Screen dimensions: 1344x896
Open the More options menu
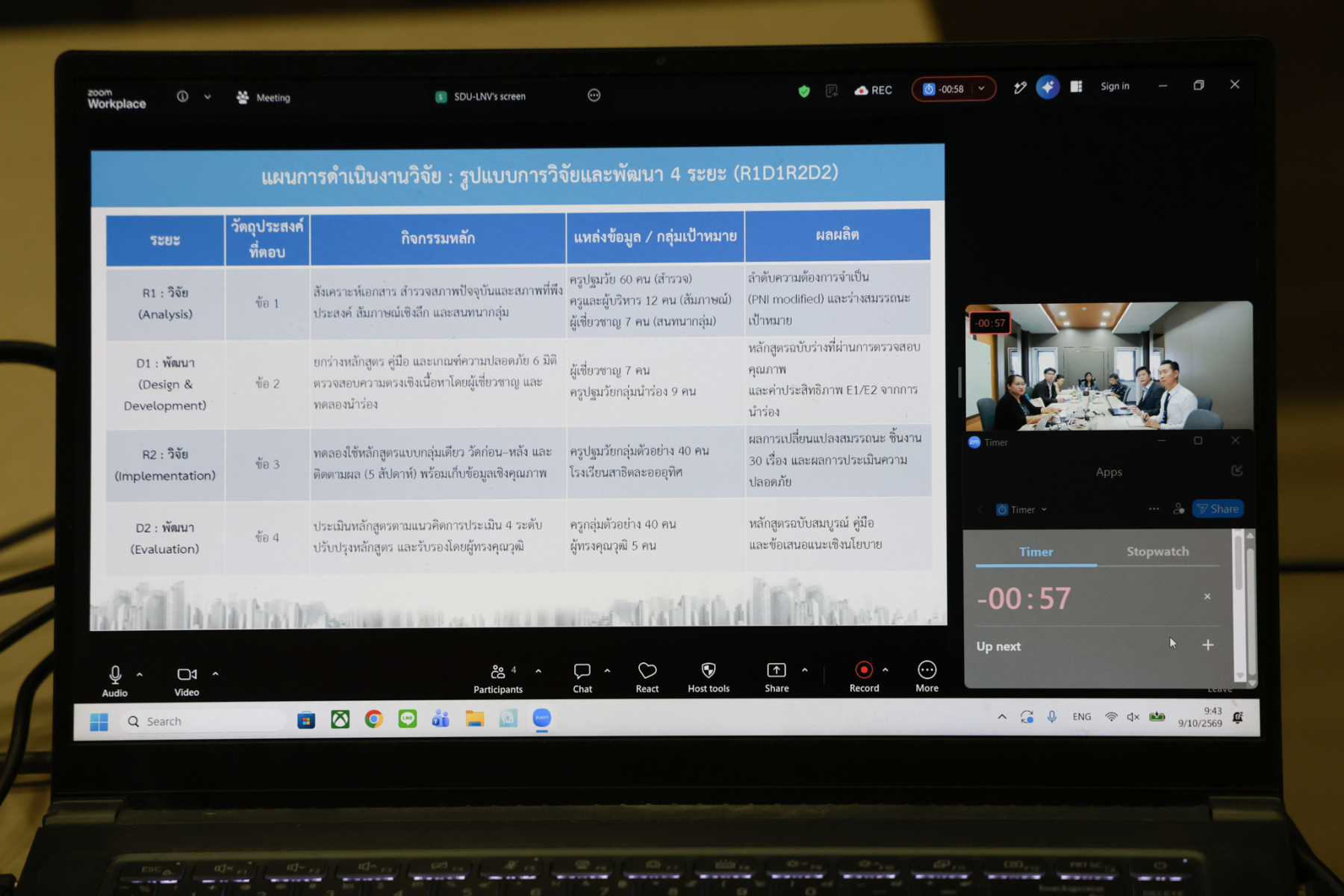[x=927, y=676]
